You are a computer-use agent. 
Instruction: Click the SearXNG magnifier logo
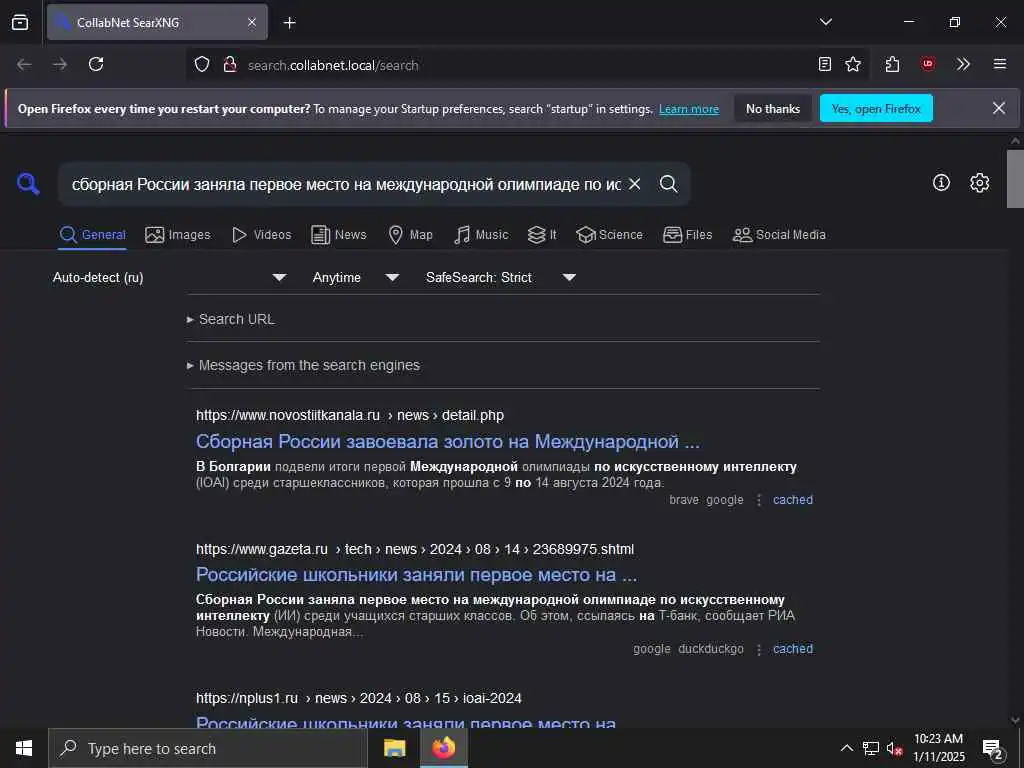pyautogui.click(x=28, y=184)
